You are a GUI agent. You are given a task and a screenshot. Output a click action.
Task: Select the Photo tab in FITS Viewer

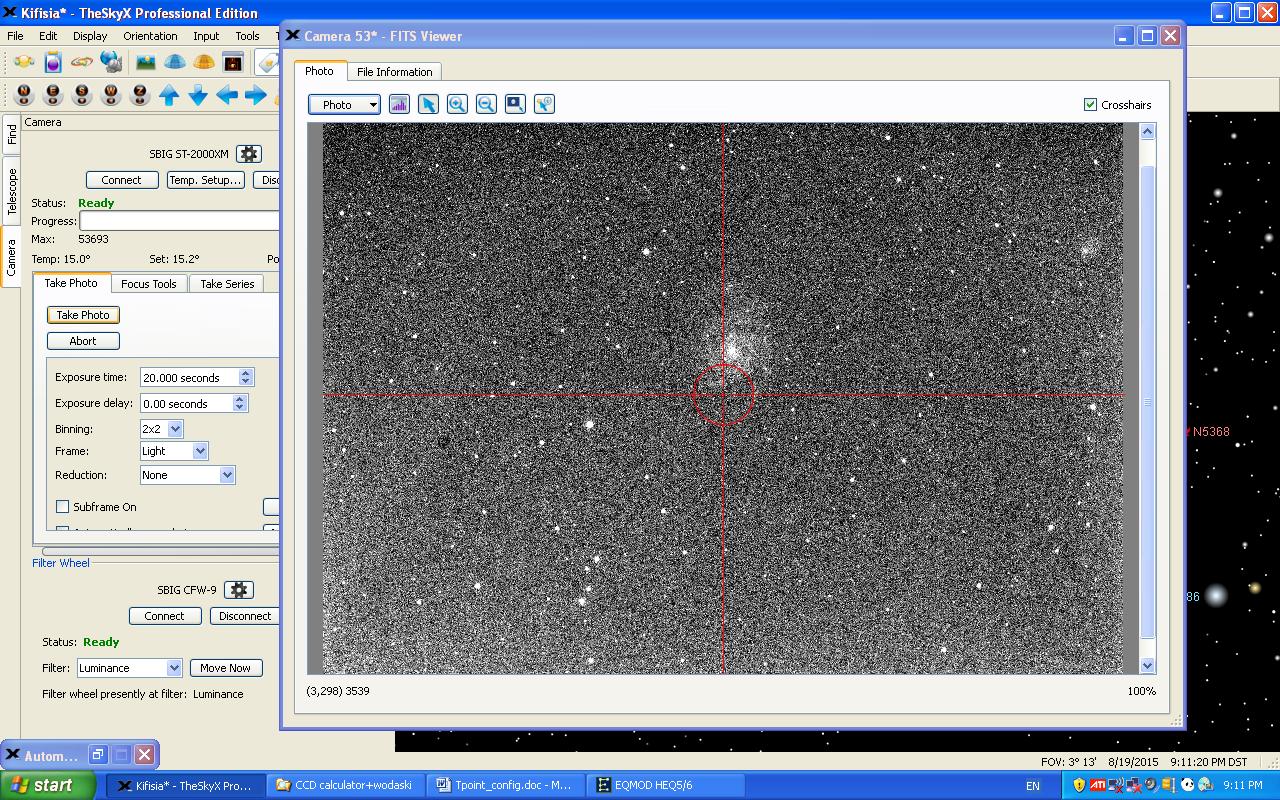click(x=320, y=71)
